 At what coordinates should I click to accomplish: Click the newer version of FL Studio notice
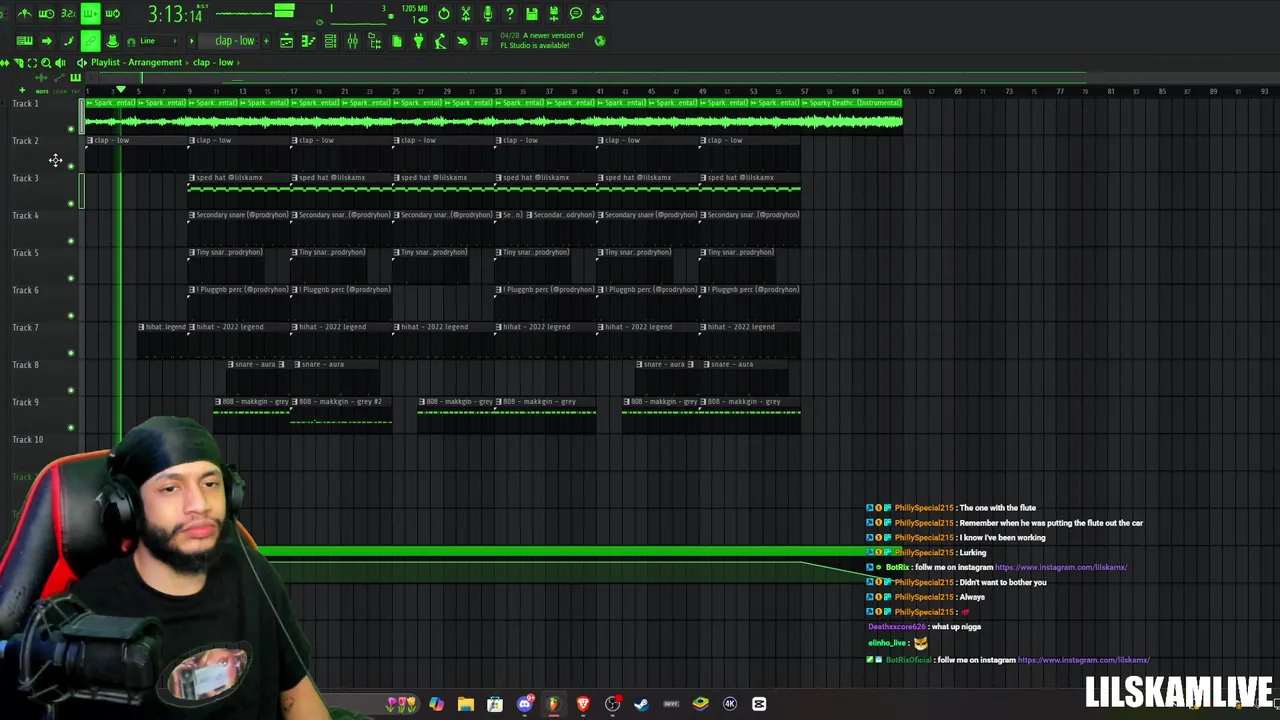pyautogui.click(x=541, y=41)
